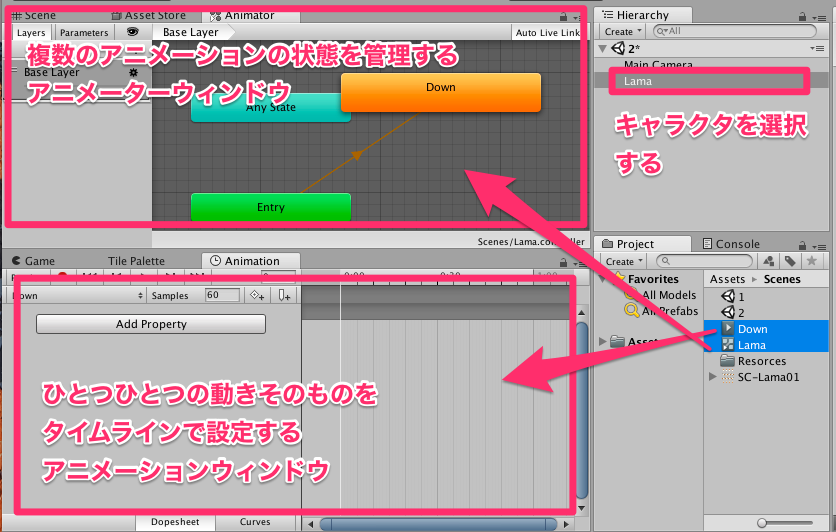This screenshot has height=532, width=836.
Task: Expand the SC-Lama01 asset
Action: coord(712,377)
